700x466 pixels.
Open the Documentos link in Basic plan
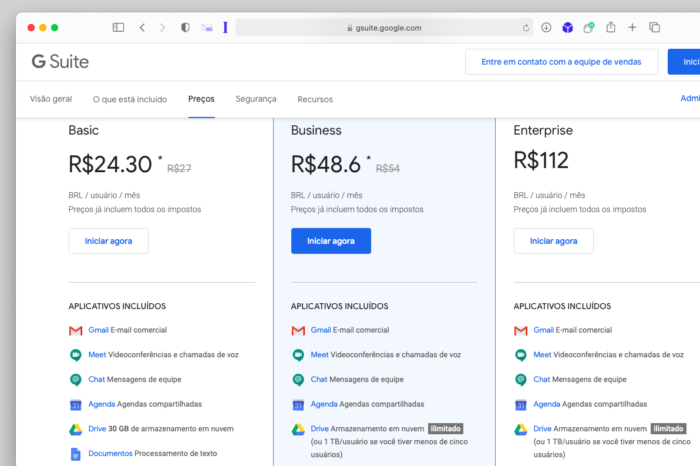point(110,454)
